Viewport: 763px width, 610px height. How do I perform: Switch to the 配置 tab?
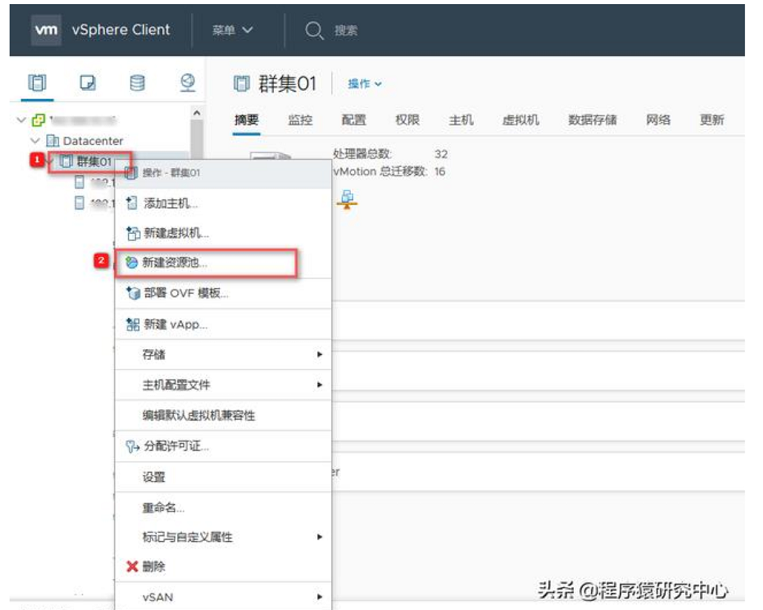354,120
